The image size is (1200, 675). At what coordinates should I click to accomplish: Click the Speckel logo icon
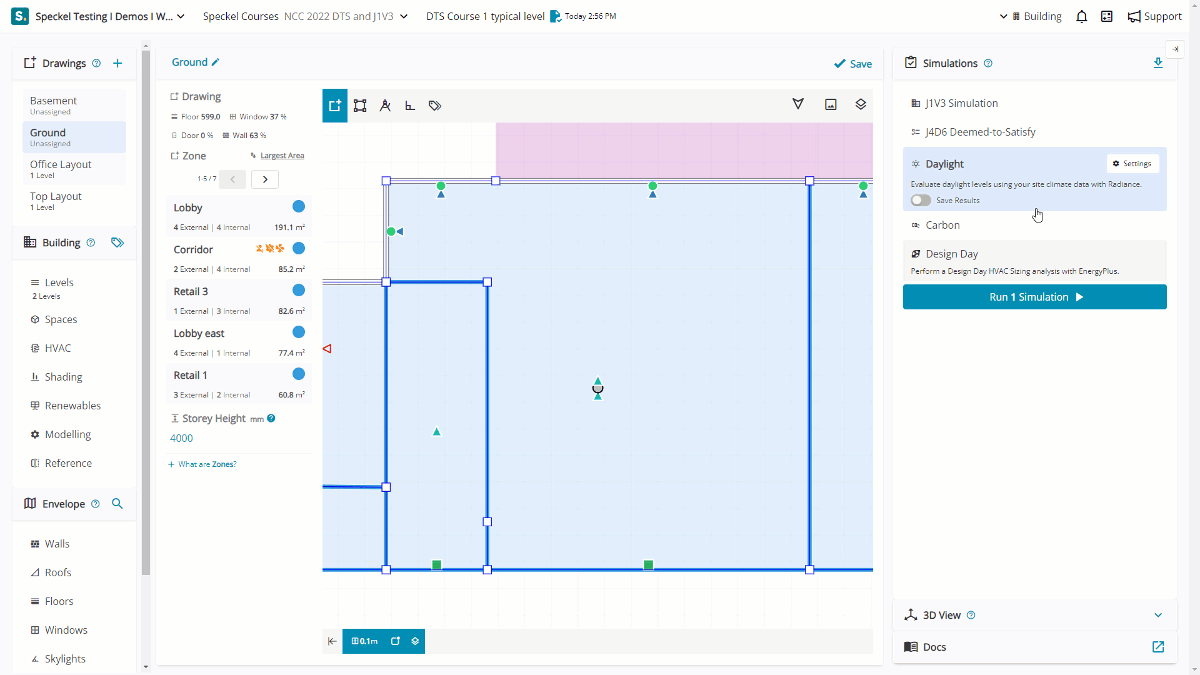click(20, 16)
